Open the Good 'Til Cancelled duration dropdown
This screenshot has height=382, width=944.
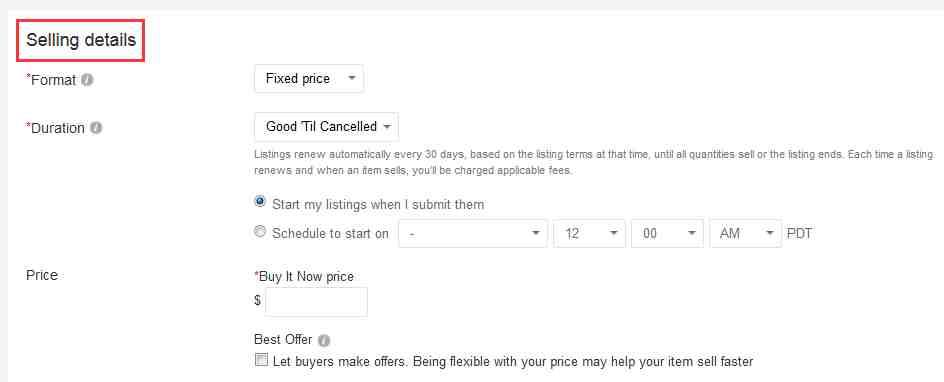326,127
